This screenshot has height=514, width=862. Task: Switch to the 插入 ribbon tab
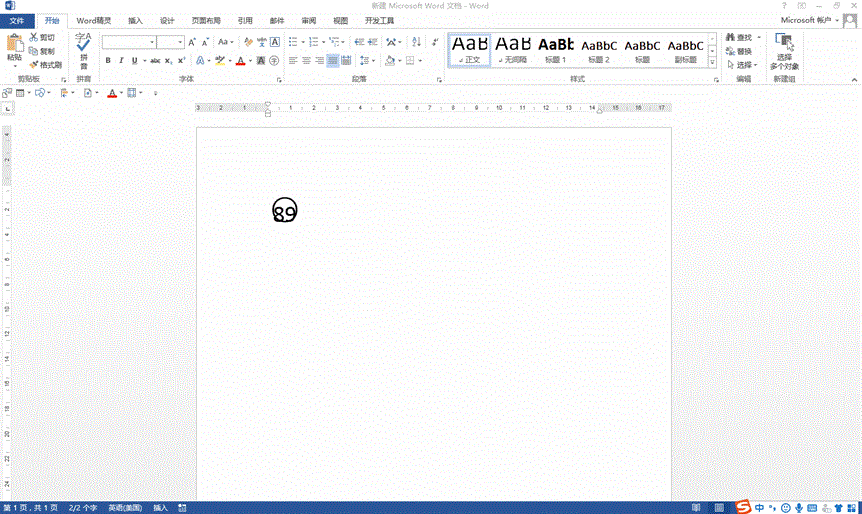click(135, 20)
